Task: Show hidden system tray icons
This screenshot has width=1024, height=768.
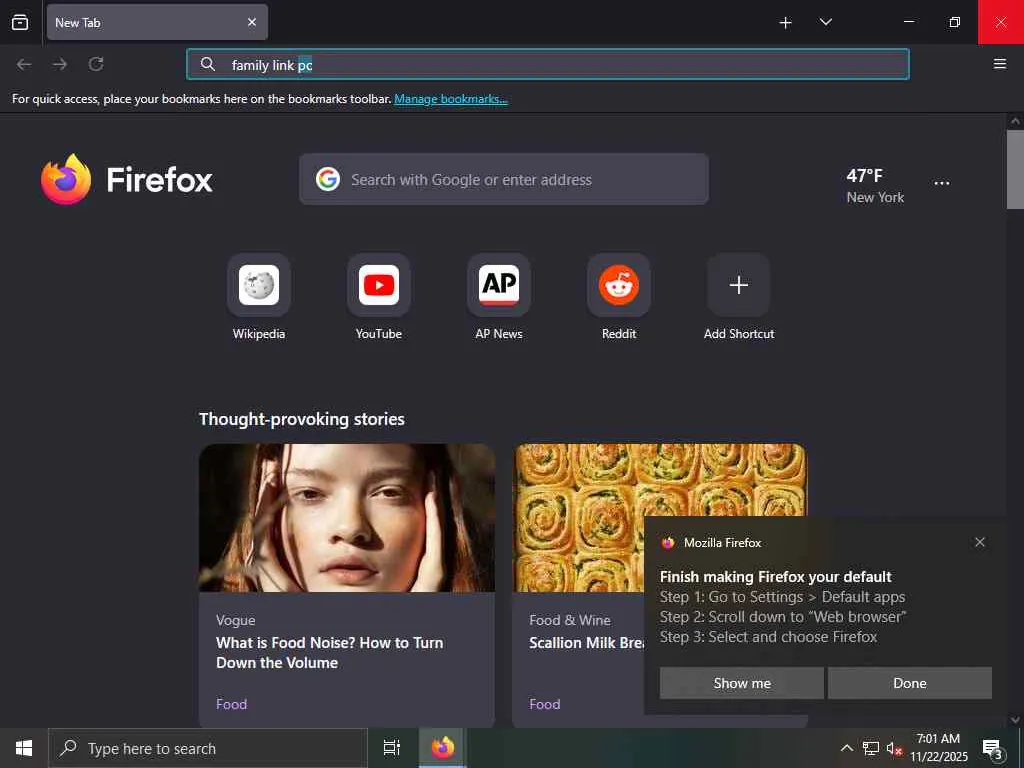Action: coord(846,748)
